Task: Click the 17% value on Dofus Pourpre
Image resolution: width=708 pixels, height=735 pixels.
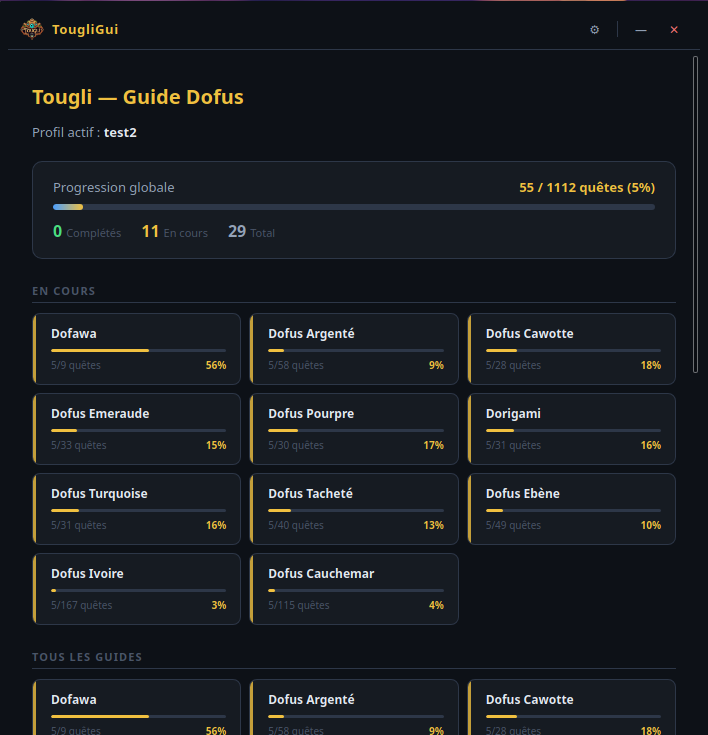Action: pyautogui.click(x=434, y=445)
